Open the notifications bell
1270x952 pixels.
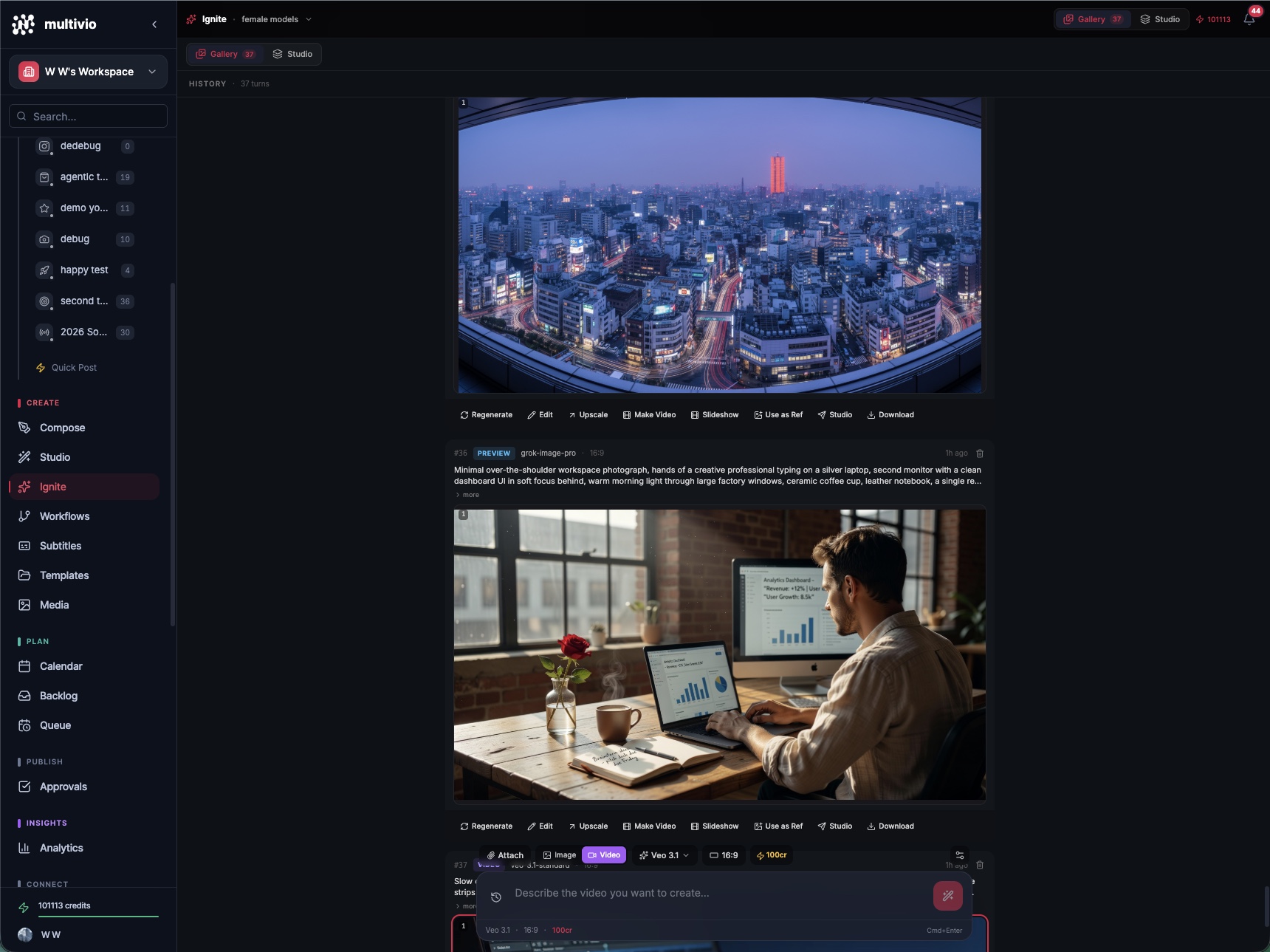(x=1249, y=19)
